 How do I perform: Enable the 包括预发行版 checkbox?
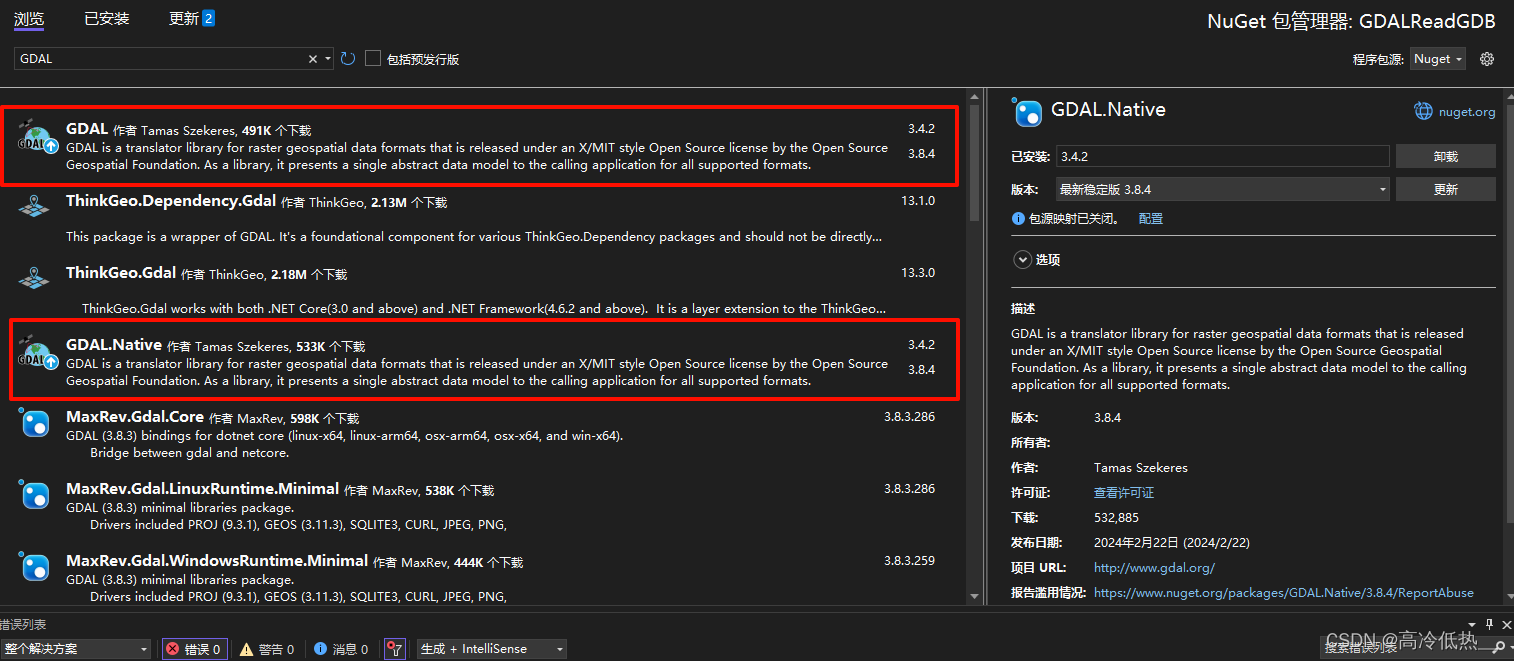click(372, 57)
